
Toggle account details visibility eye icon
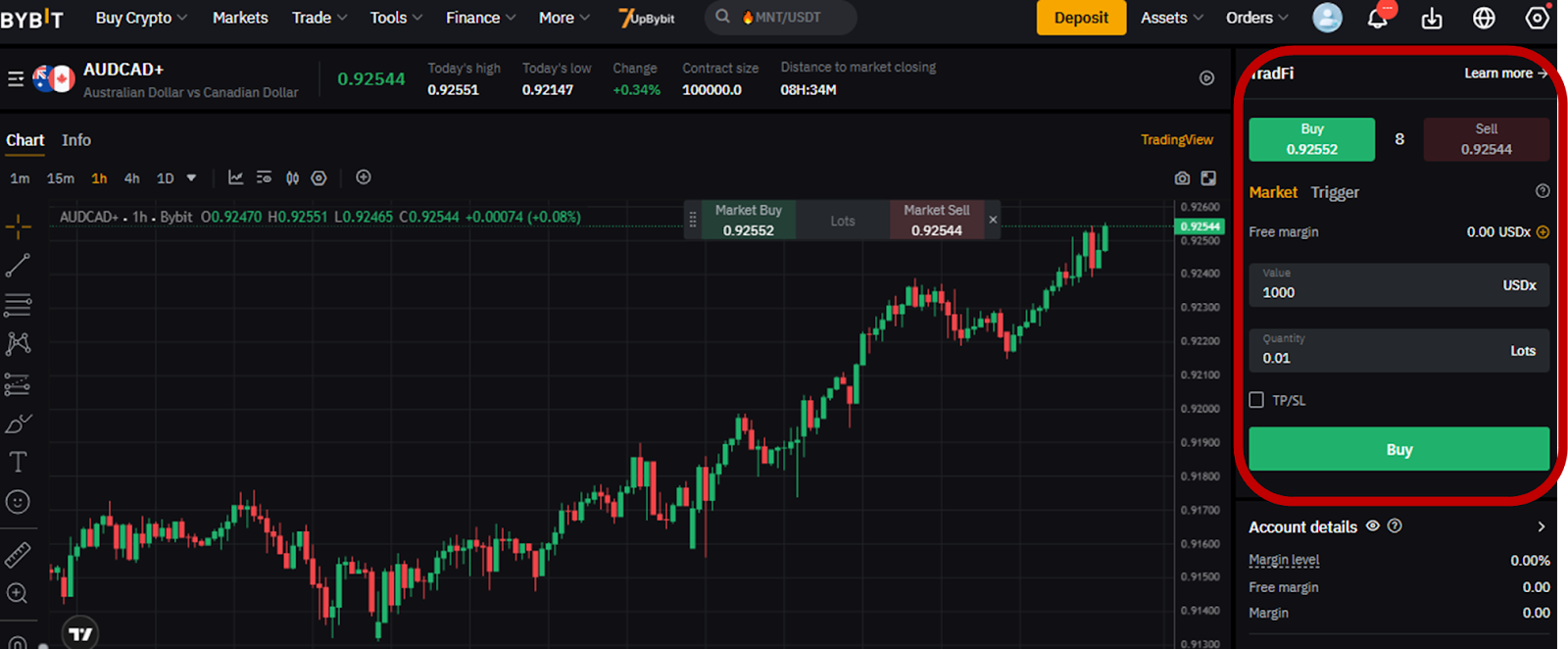(1373, 526)
